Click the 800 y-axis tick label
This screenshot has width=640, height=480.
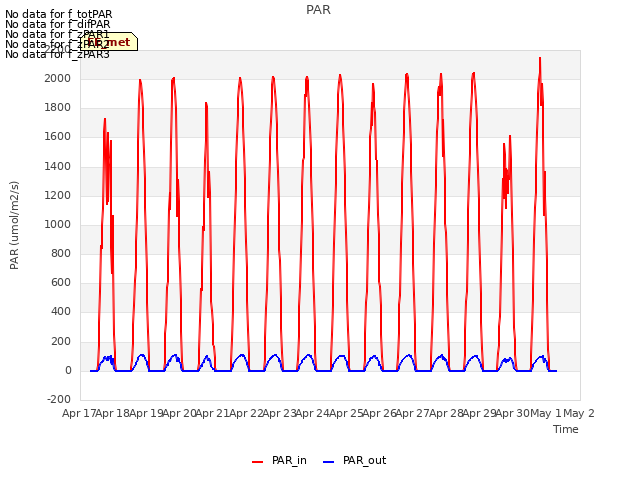(61, 254)
